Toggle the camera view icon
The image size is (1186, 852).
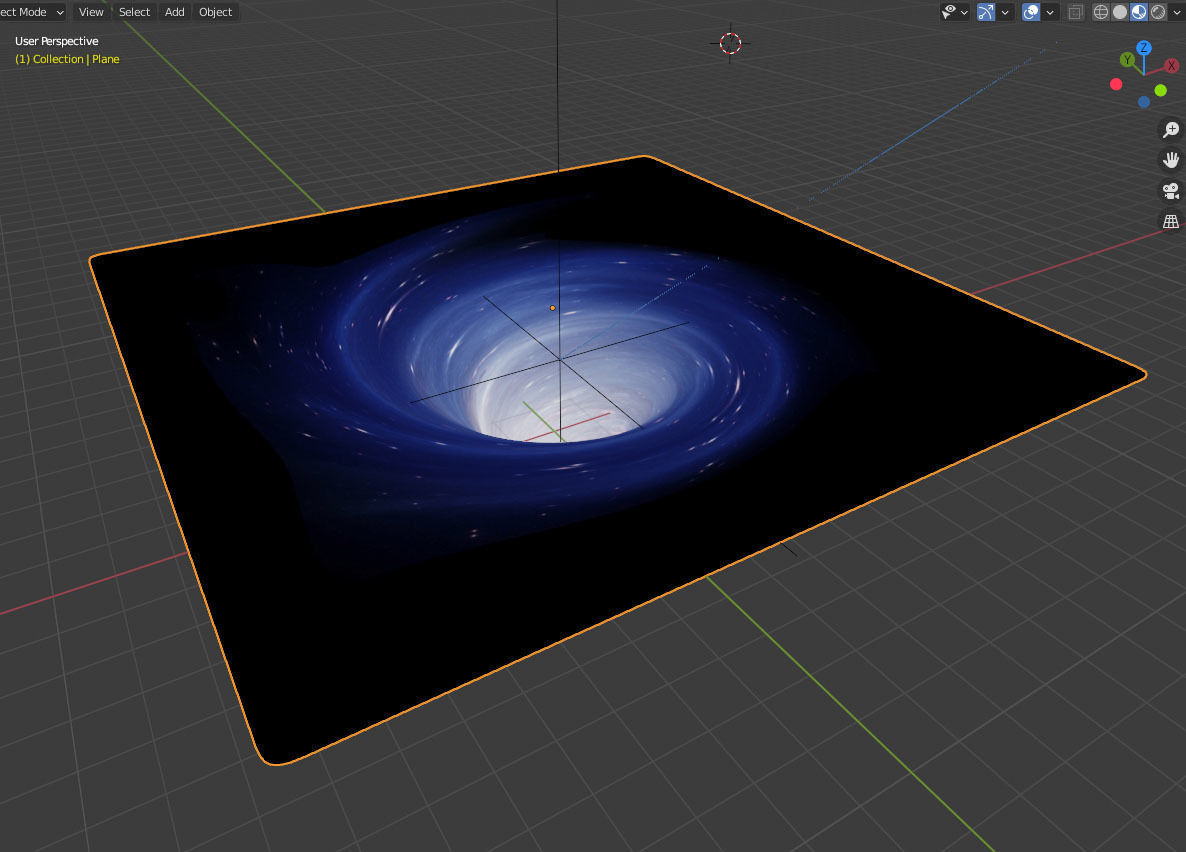coord(1171,191)
